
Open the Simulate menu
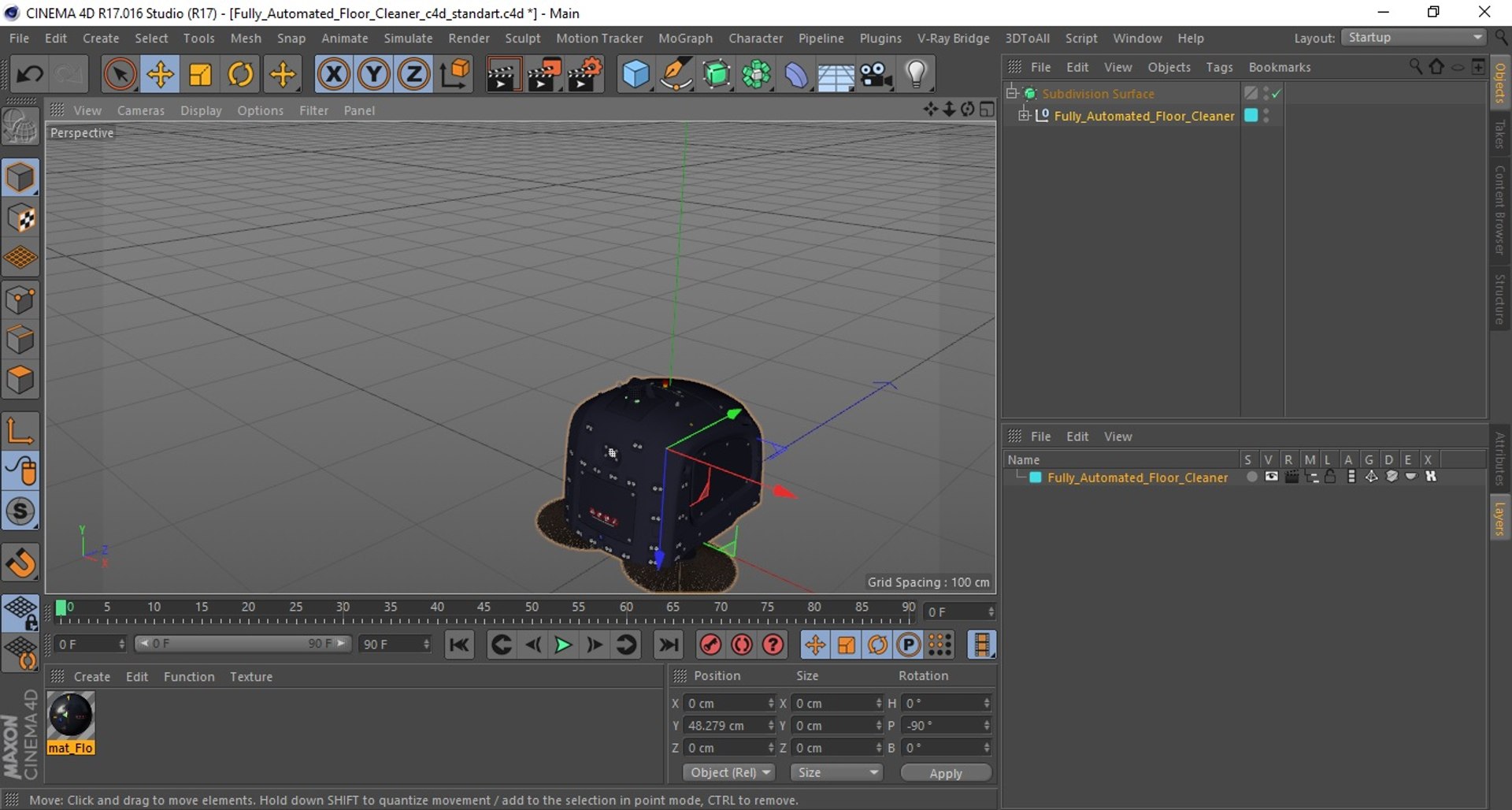click(x=408, y=38)
